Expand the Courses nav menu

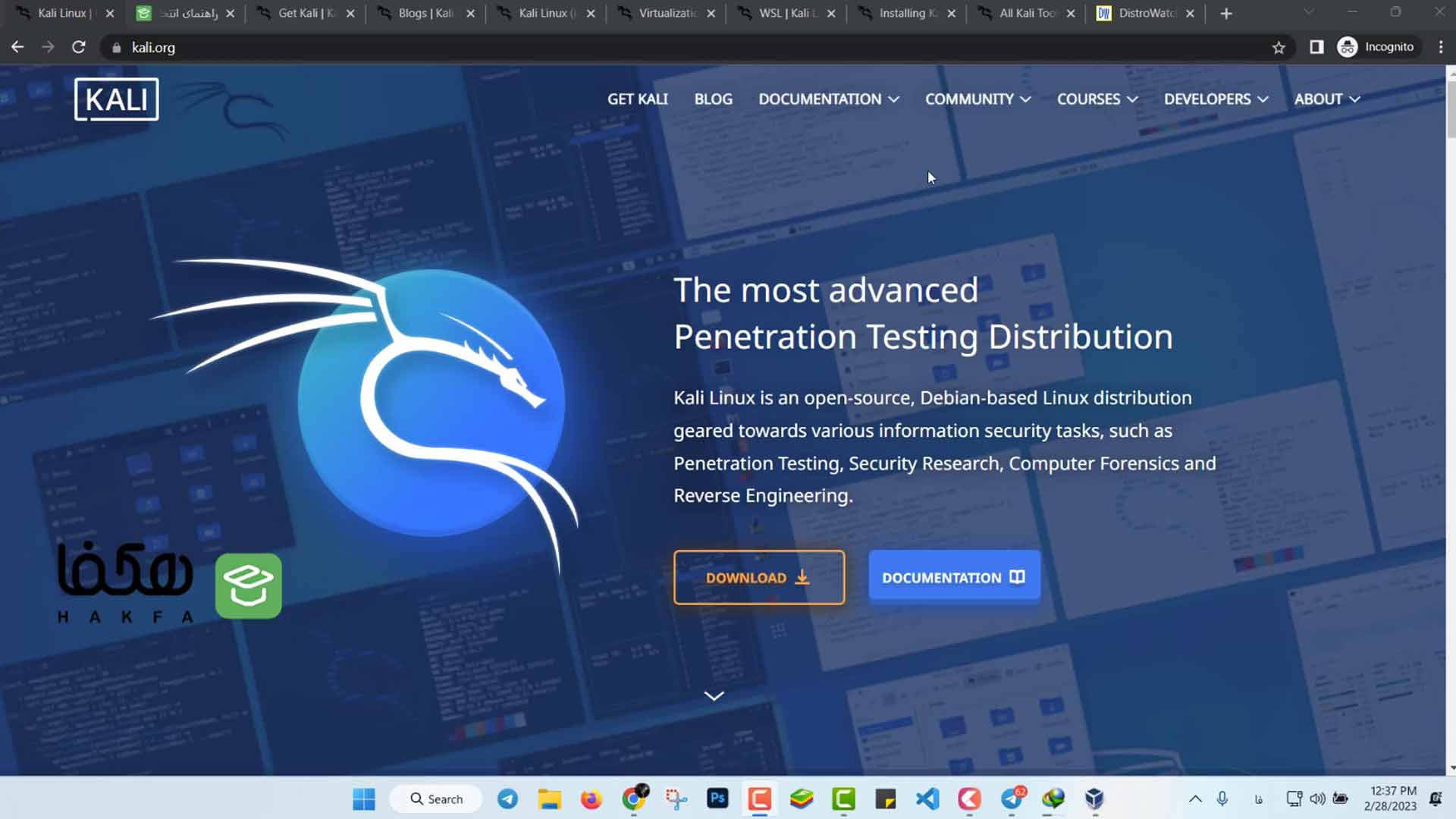tap(1097, 99)
